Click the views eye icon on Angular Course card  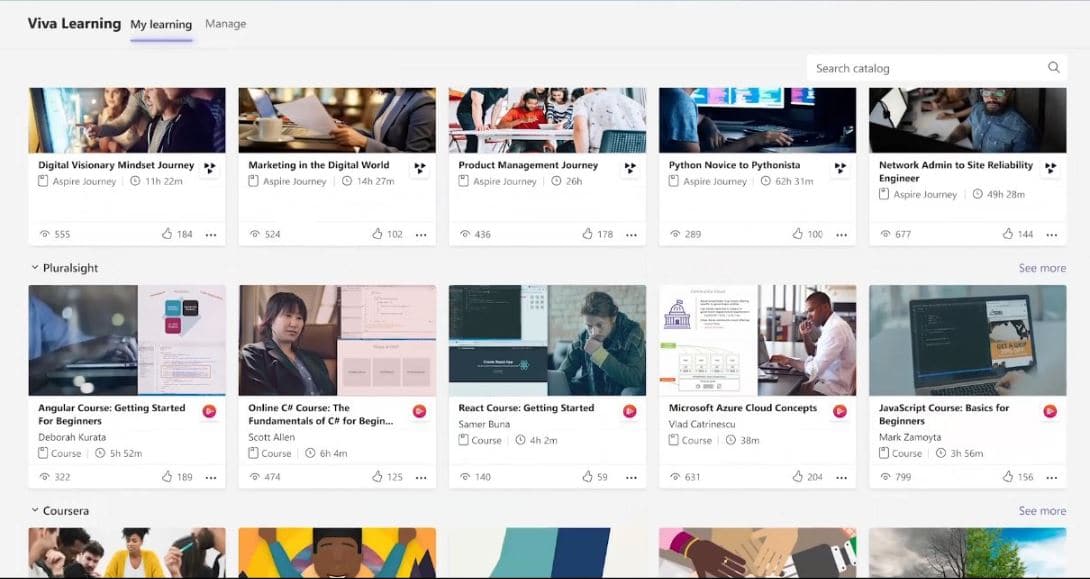point(44,477)
